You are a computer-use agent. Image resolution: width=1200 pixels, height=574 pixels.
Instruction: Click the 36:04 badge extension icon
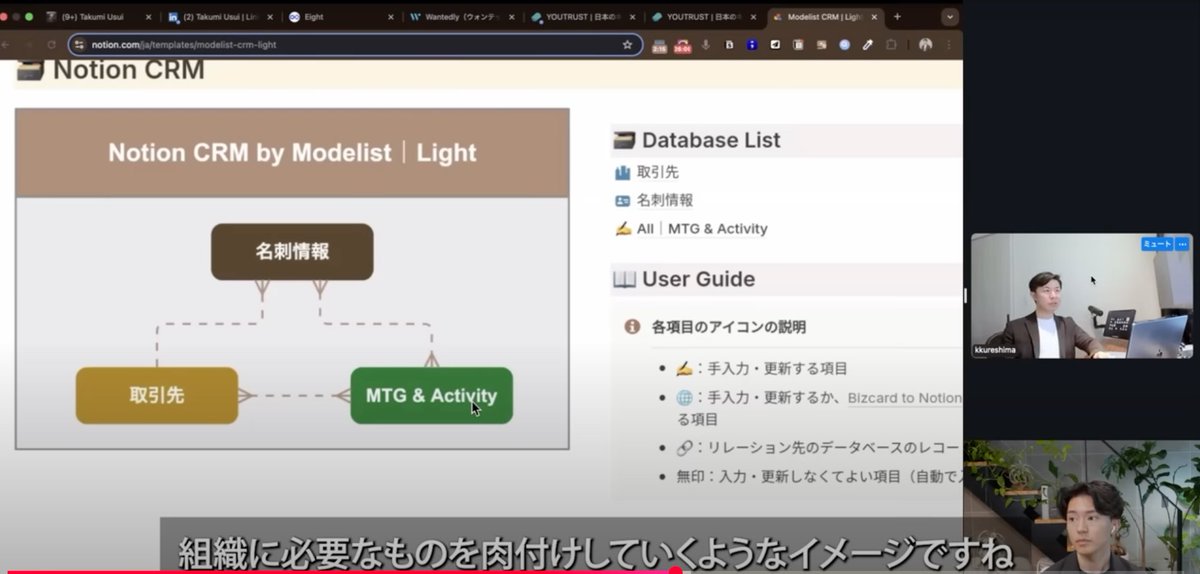pyautogui.click(x=682, y=45)
